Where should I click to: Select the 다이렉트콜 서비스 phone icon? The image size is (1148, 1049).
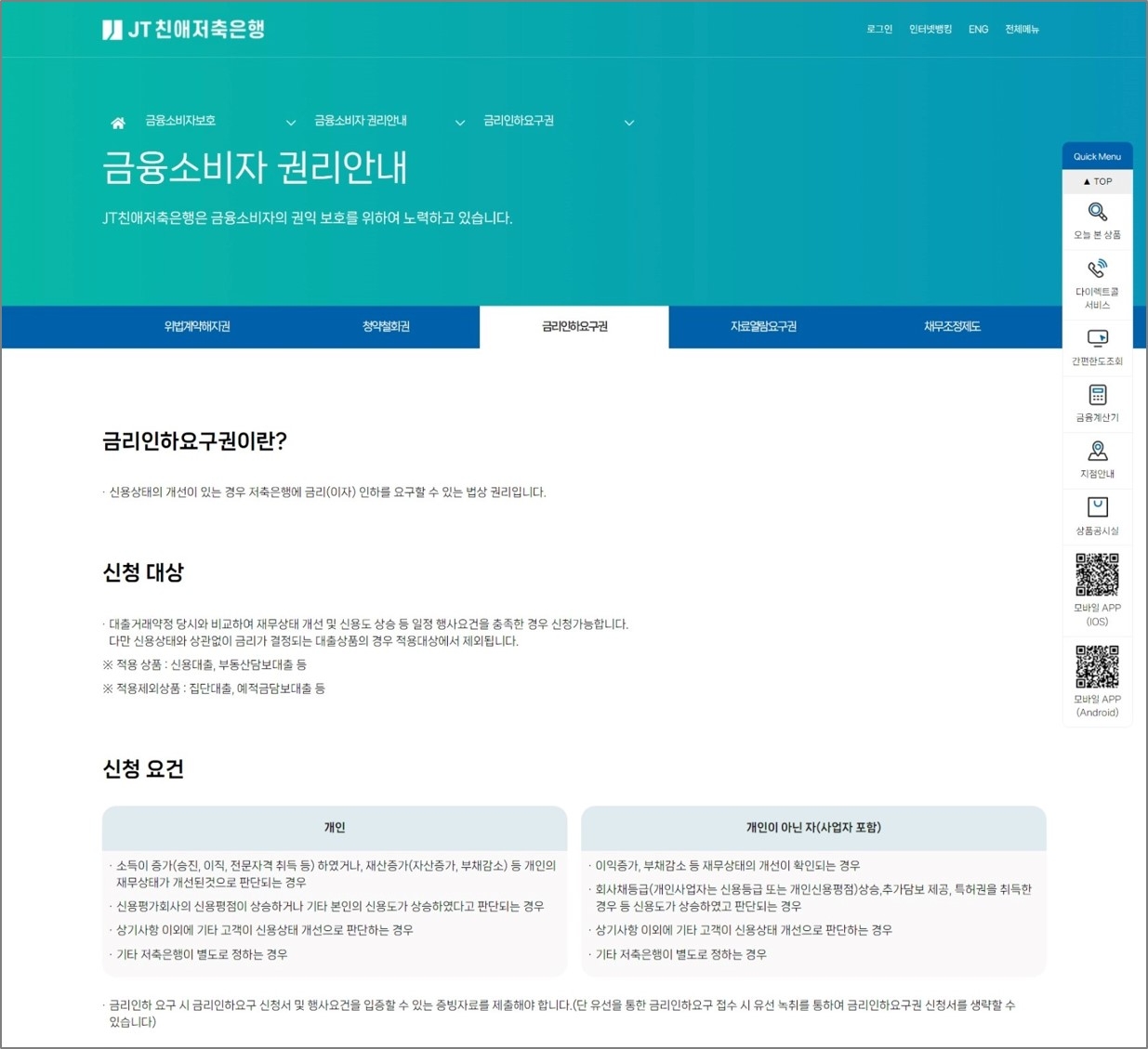tap(1097, 269)
